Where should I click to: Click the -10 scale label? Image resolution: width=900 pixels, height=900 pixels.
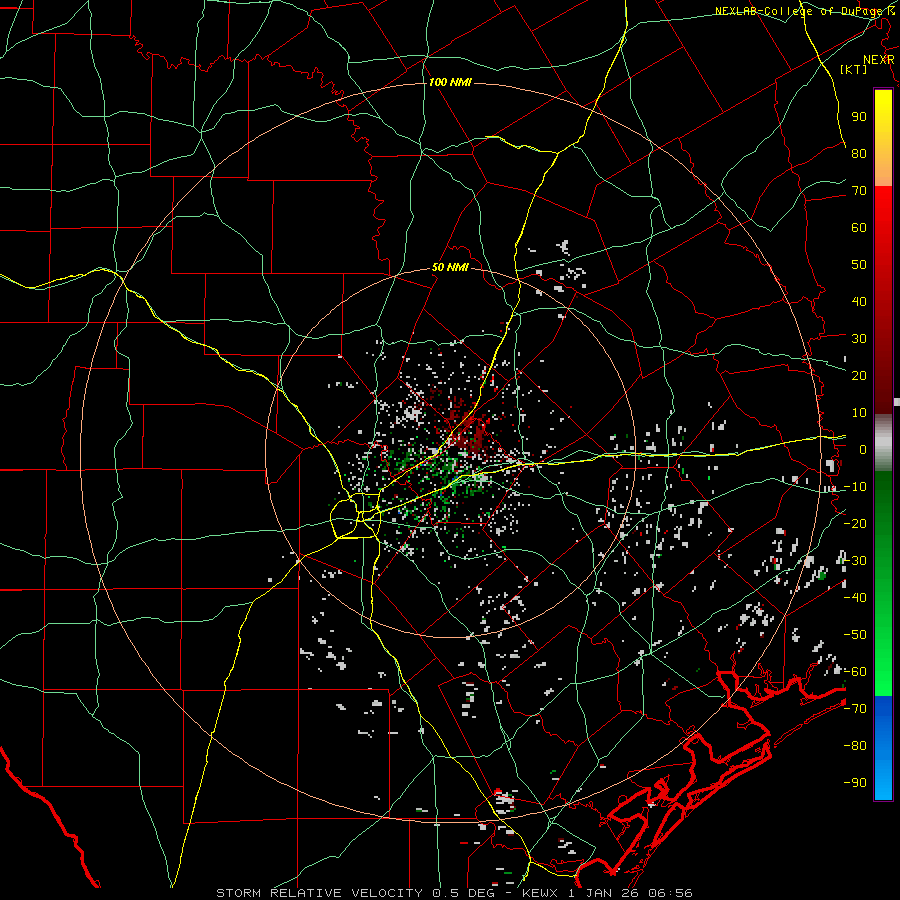click(x=855, y=487)
